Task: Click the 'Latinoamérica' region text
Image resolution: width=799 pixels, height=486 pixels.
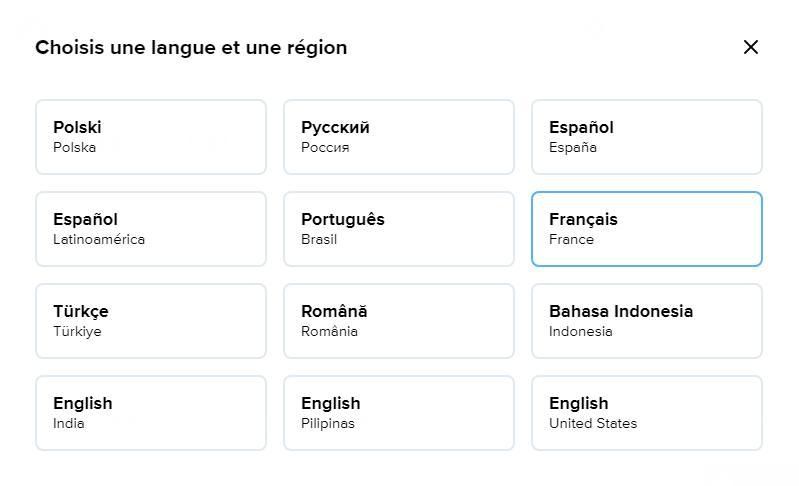Action: point(99,240)
